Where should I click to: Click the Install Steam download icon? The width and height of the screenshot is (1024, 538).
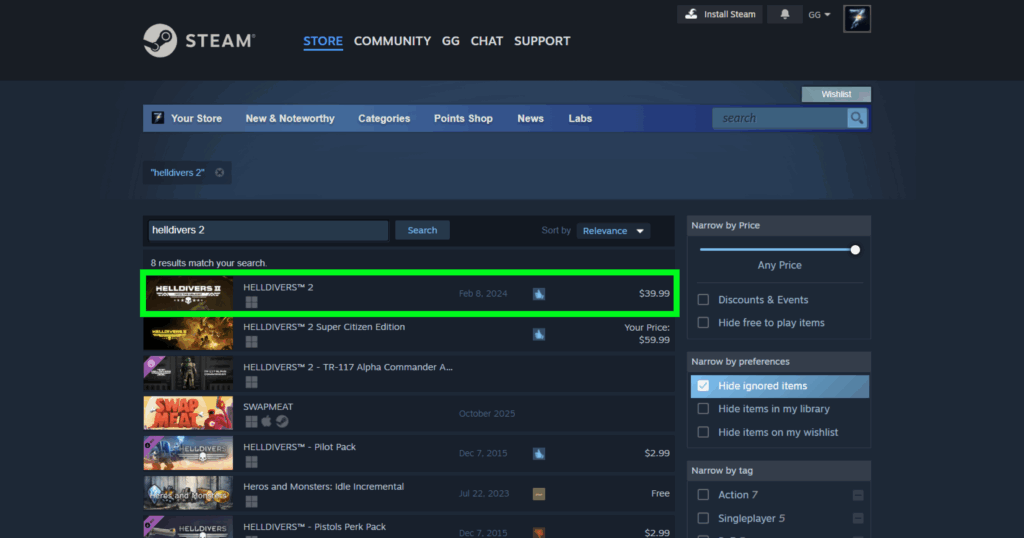coord(691,14)
